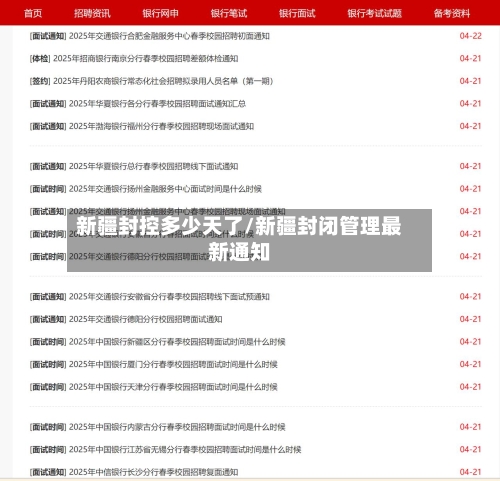The width and height of the screenshot is (500, 481).
Task: Click 04-21 date on 交通银行德阳分行校园招聘面试通知 row
Action: [470, 319]
